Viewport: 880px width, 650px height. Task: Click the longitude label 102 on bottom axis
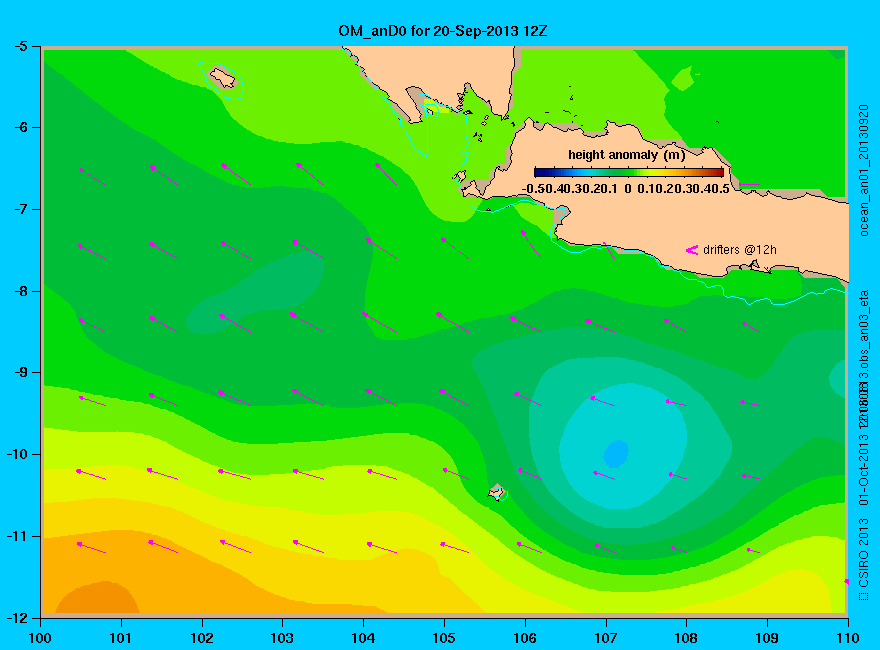[x=201, y=638]
